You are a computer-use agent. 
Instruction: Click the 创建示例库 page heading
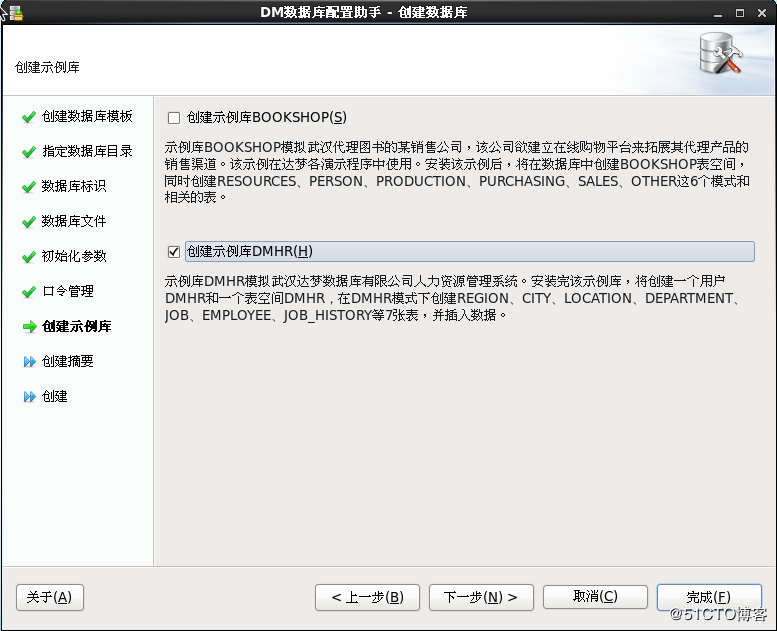coord(48,67)
